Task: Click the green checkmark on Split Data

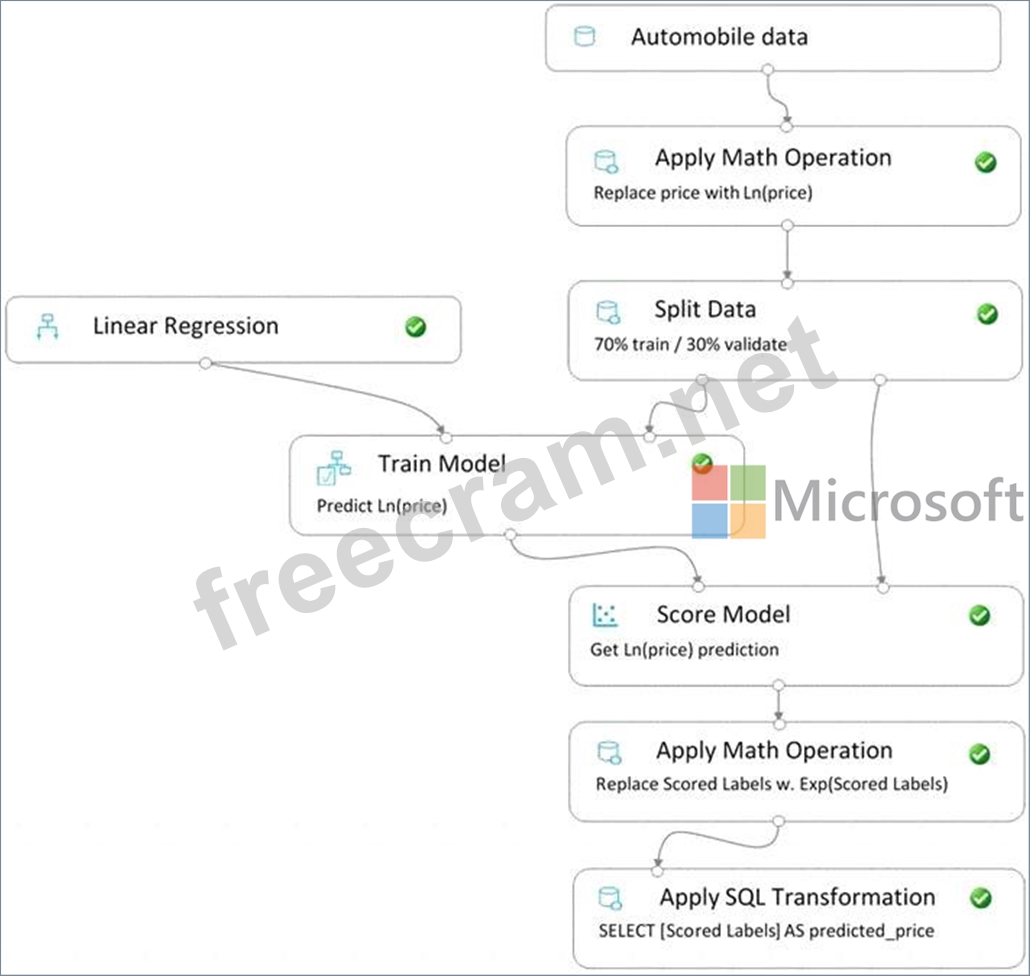Action: tap(986, 314)
